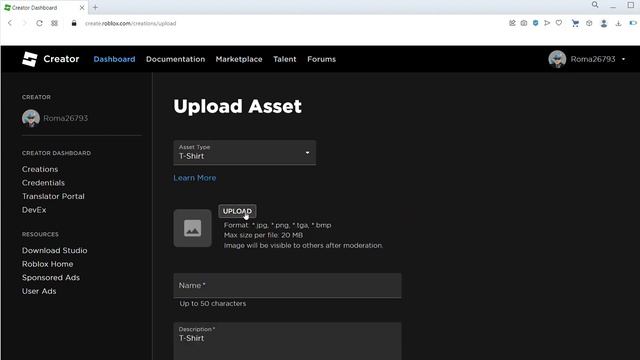Open Sponsored Ads in the sidebar

click(x=51, y=278)
